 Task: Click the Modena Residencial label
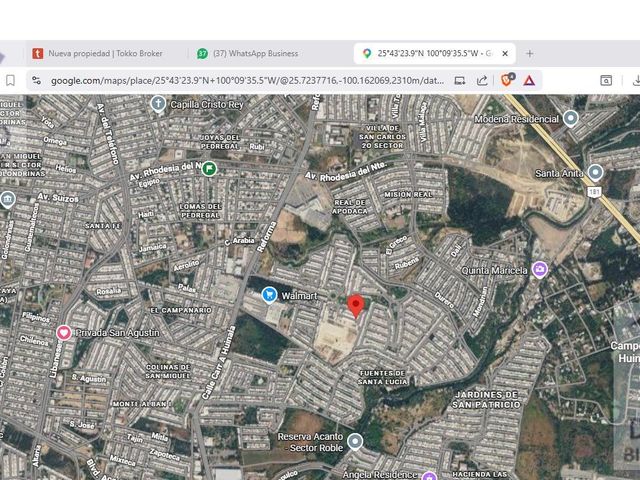(516, 119)
